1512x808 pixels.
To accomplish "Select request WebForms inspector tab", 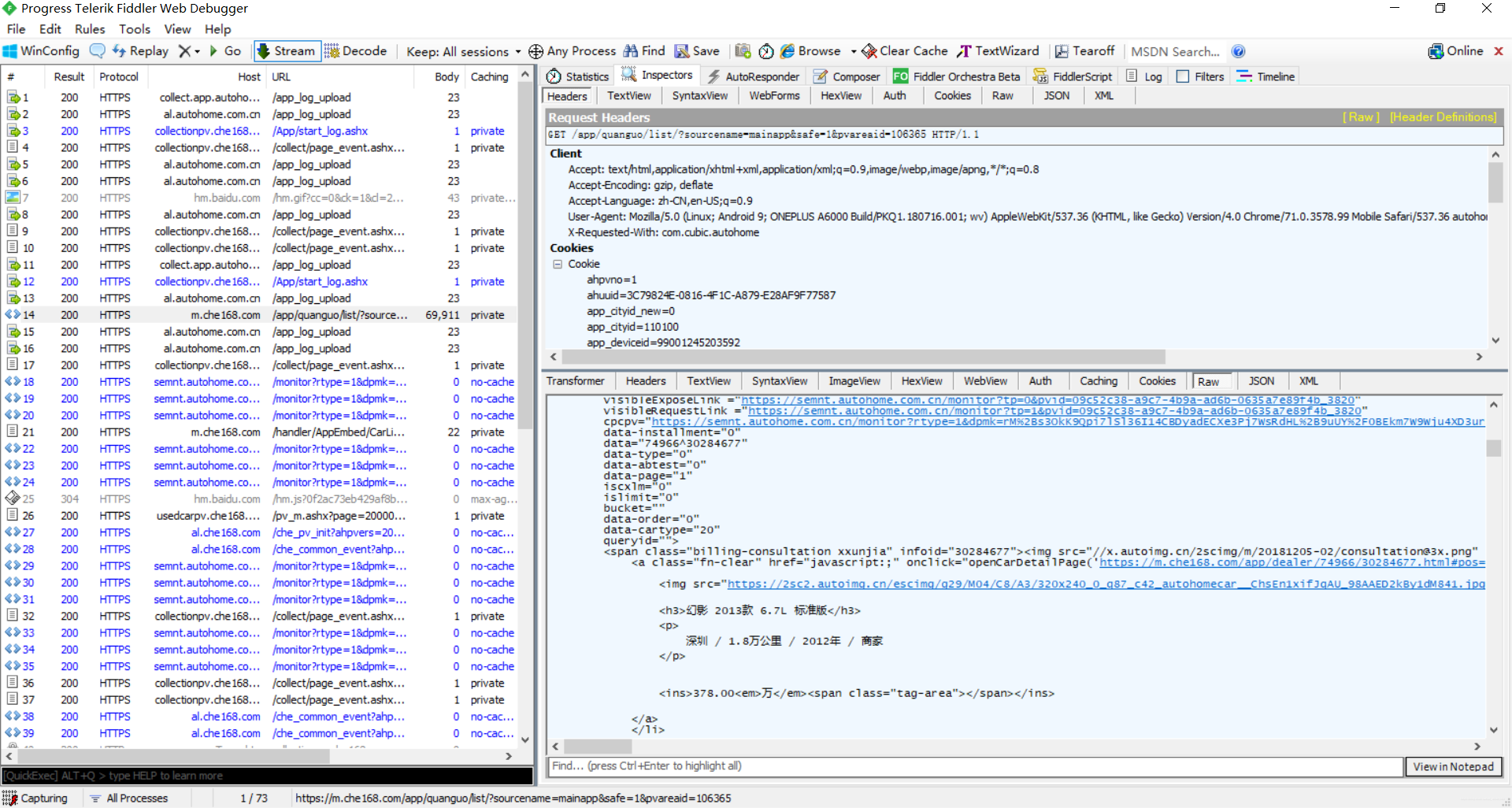I will click(x=774, y=96).
